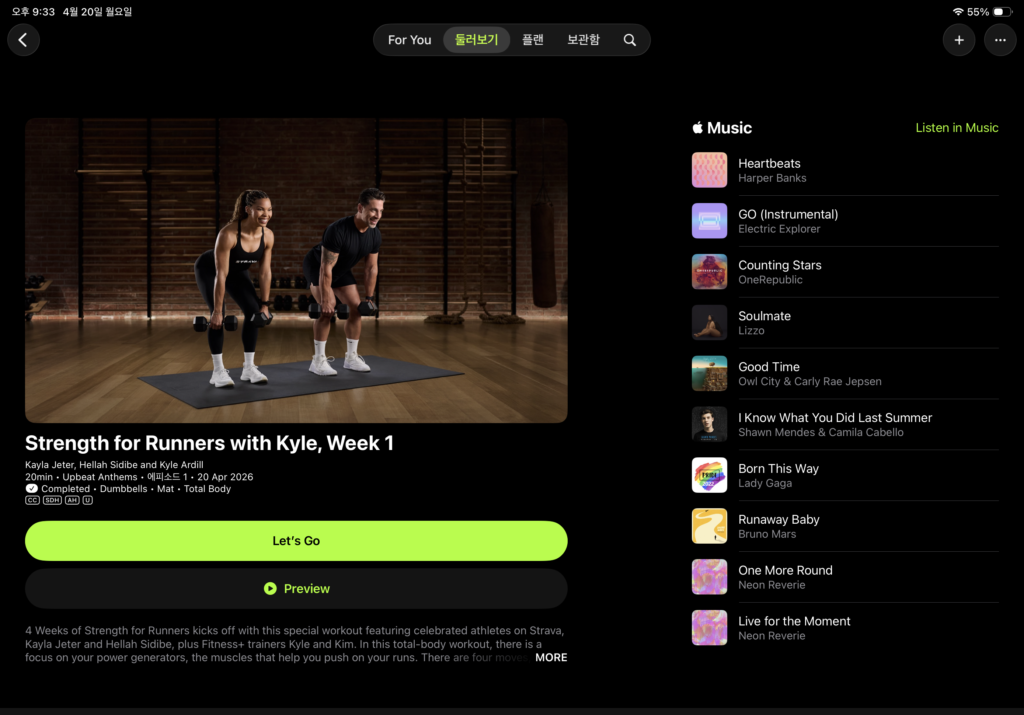
Task: Switch to the For You tab
Action: pyautogui.click(x=409, y=40)
